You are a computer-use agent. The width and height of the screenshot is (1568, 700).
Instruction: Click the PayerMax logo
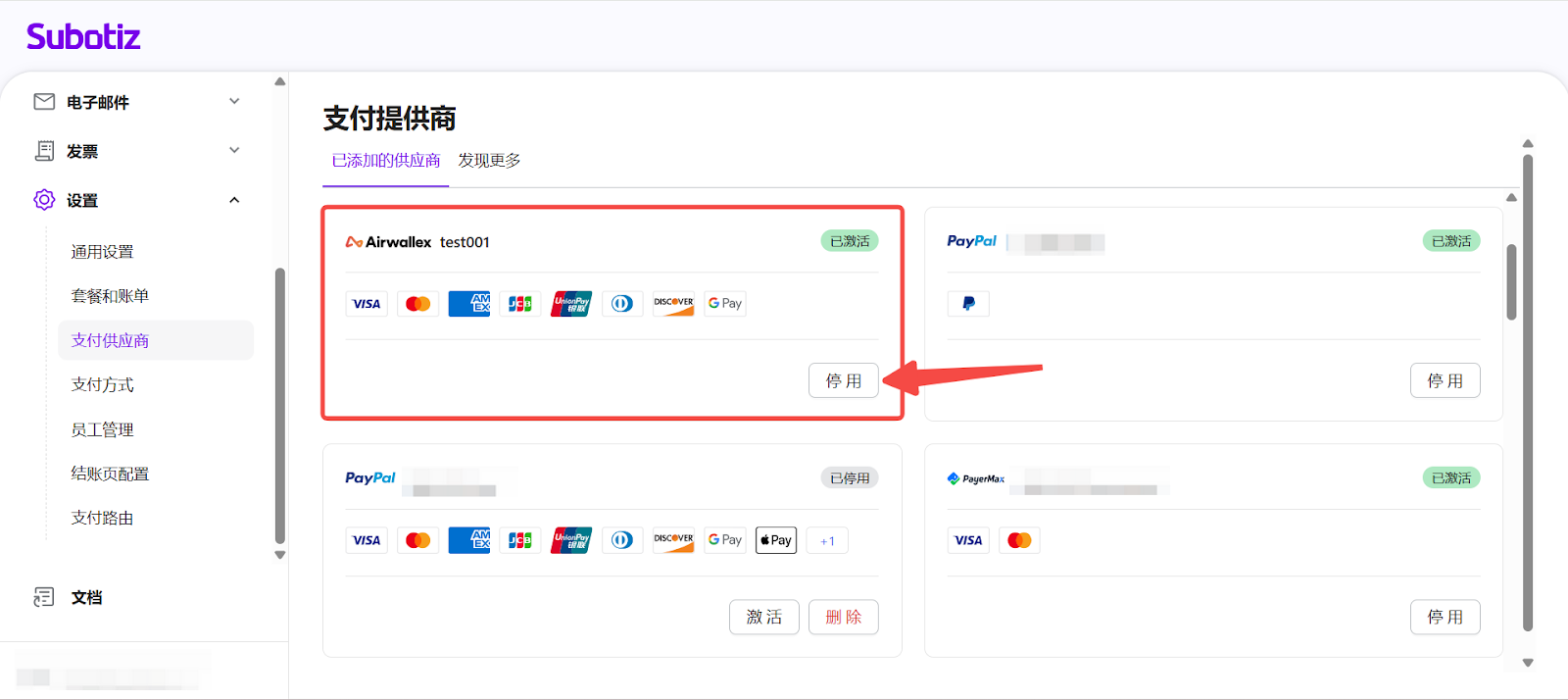(975, 478)
